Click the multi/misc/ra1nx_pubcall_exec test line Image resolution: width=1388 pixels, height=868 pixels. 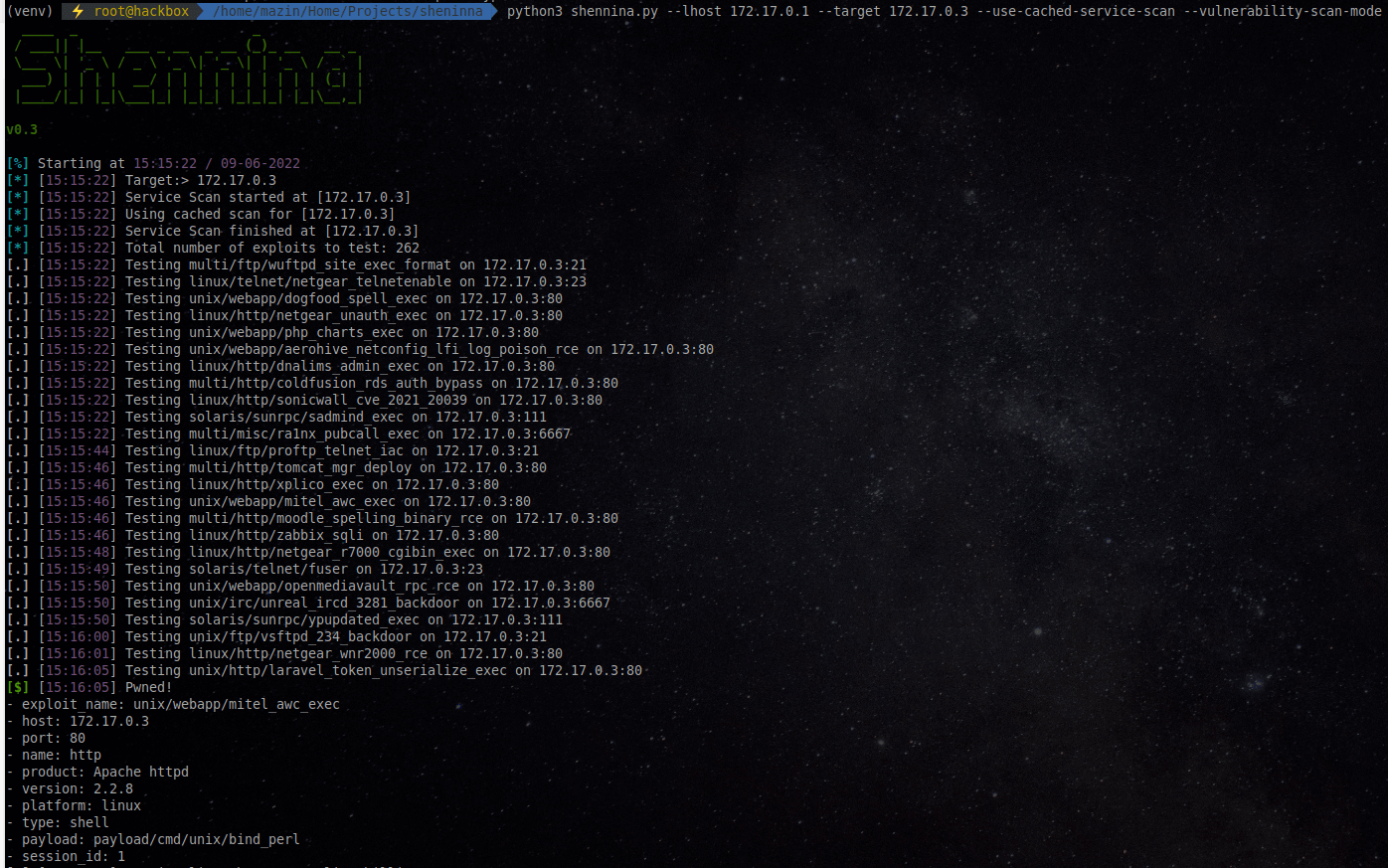(x=288, y=434)
